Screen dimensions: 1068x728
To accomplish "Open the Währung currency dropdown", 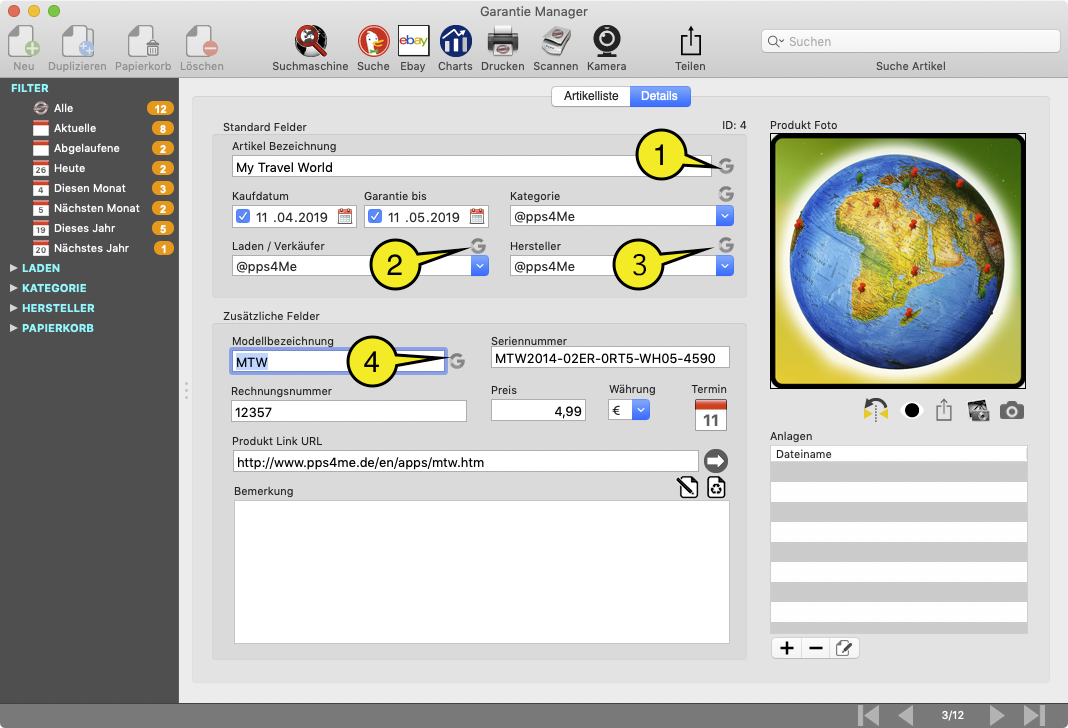I will tap(641, 410).
